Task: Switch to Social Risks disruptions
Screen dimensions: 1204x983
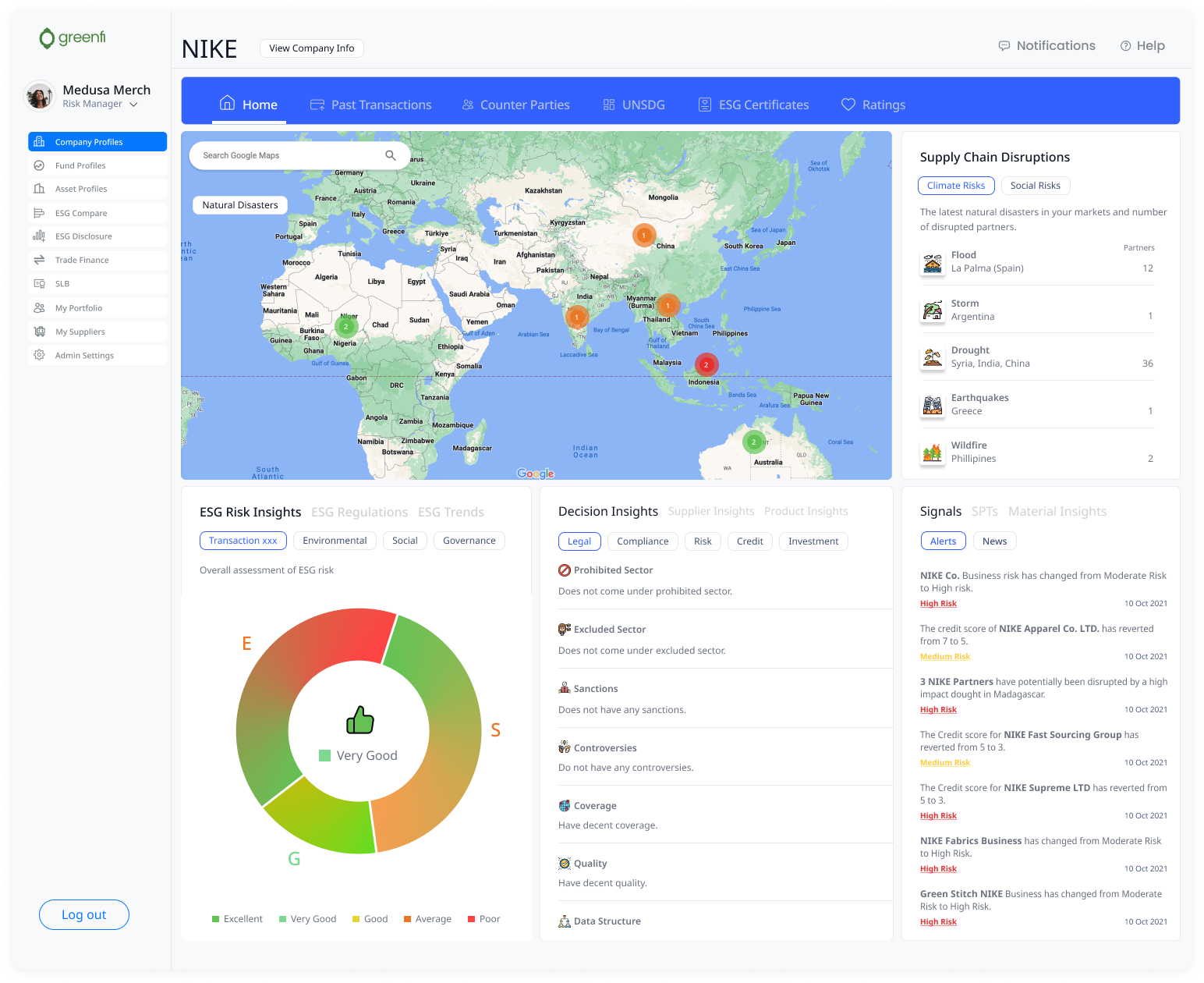Action: 1036,186
